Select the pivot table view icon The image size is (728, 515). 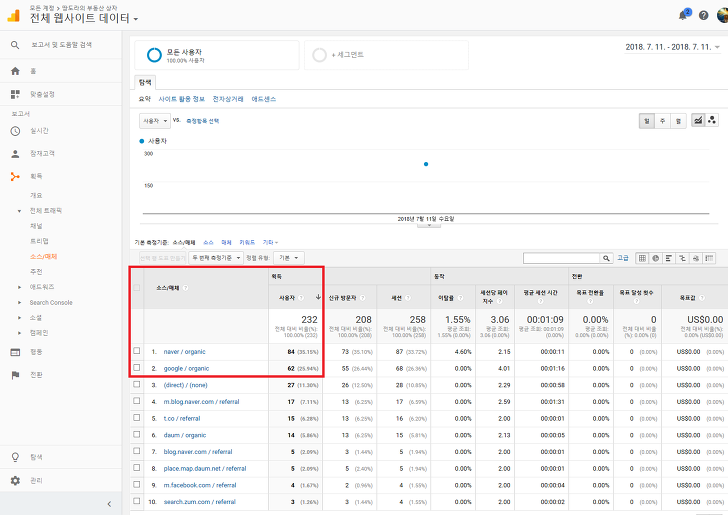pyautogui.click(x=709, y=258)
